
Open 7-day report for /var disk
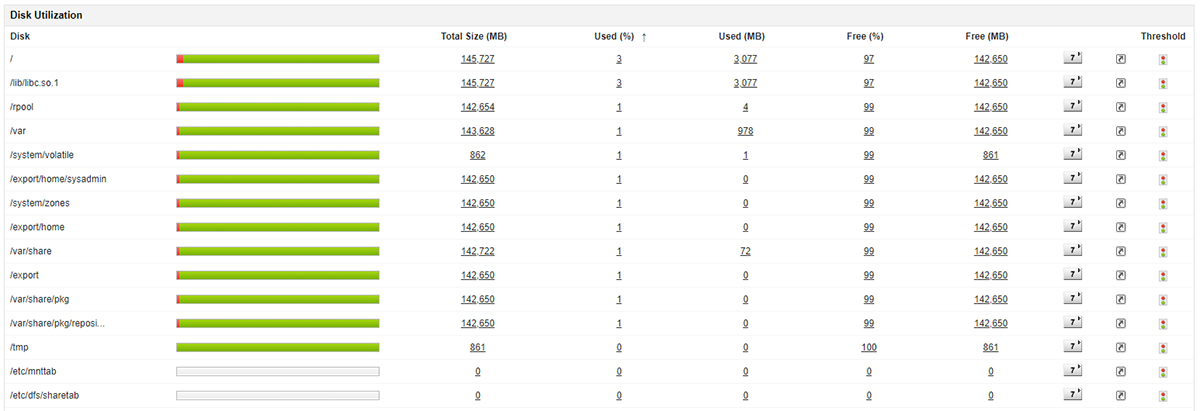tap(1072, 131)
